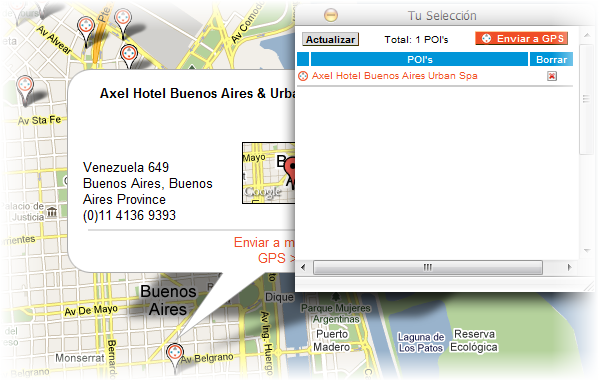Click the POI's column header

click(419, 60)
